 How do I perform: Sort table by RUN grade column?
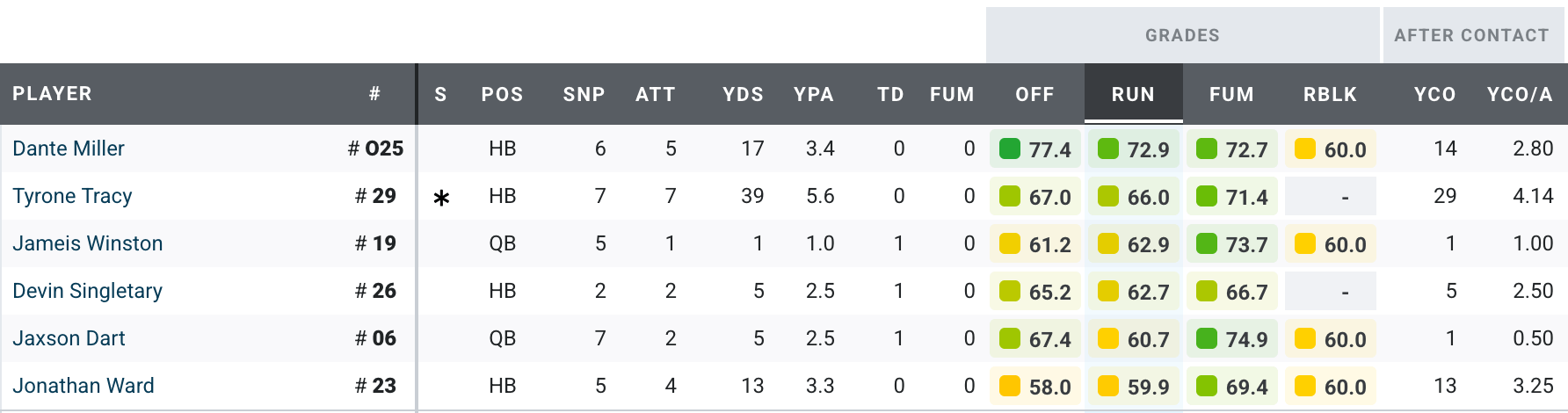[1133, 94]
